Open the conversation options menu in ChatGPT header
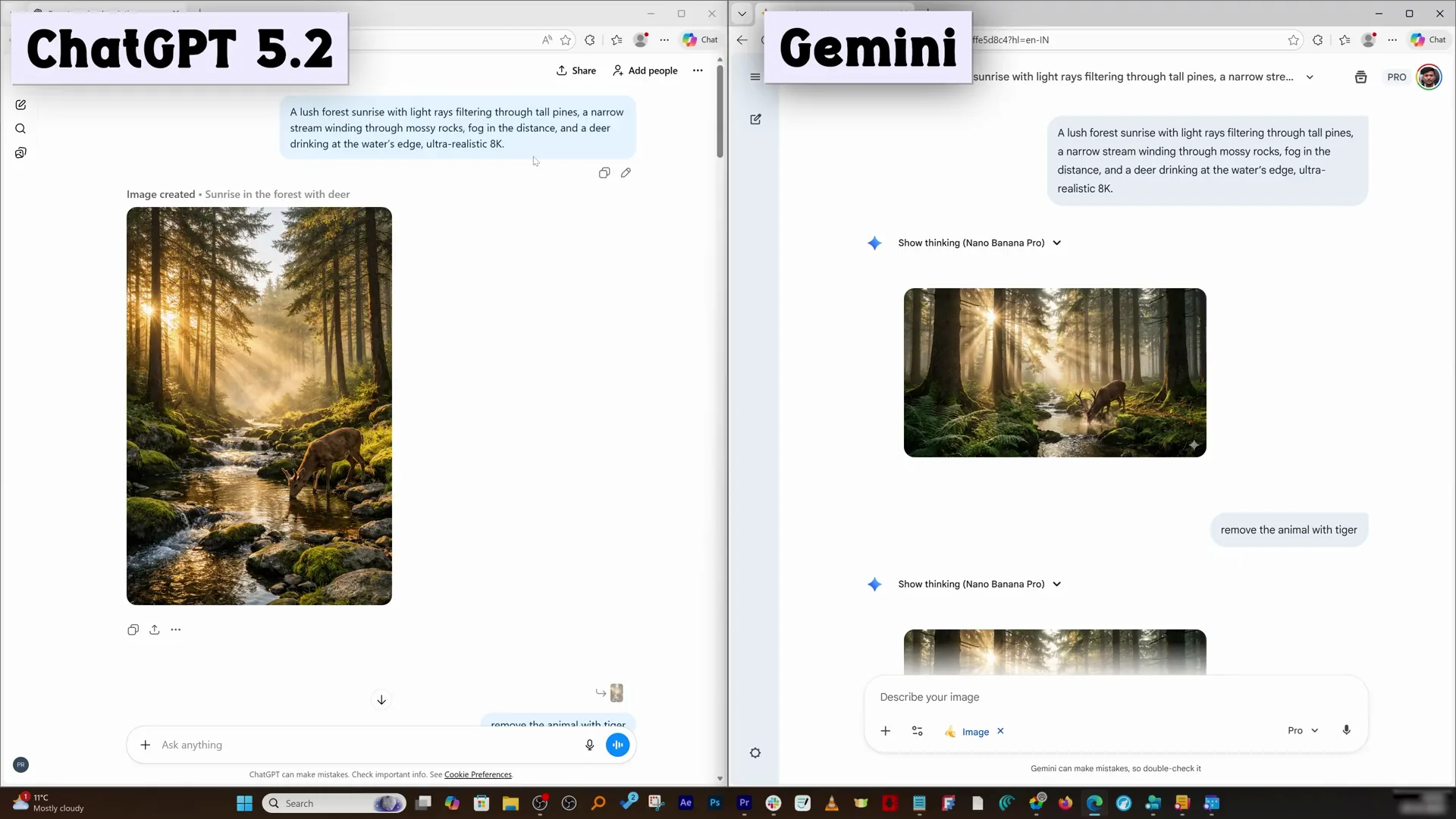This screenshot has height=819, width=1456. coord(698,70)
